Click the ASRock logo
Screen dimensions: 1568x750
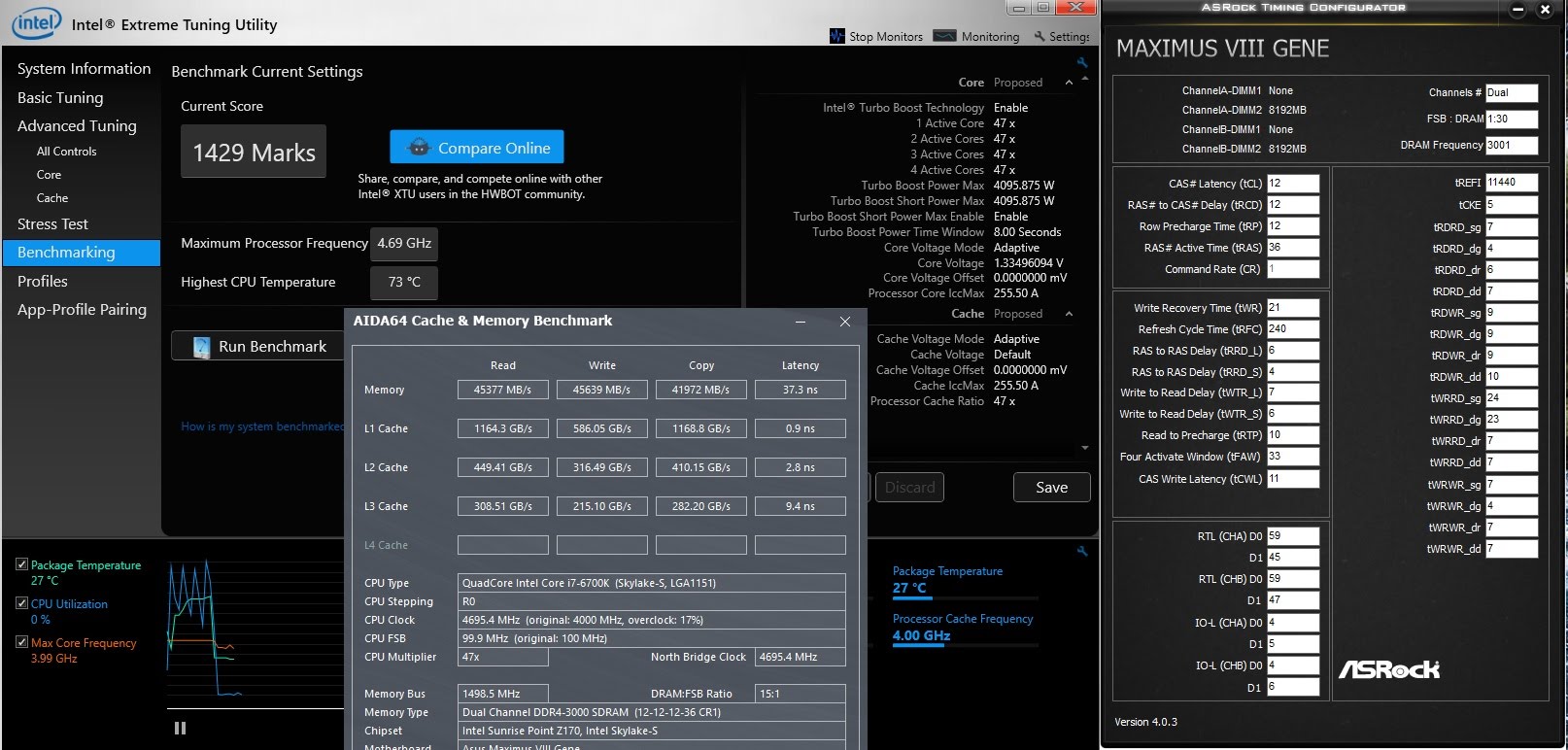(x=1389, y=669)
